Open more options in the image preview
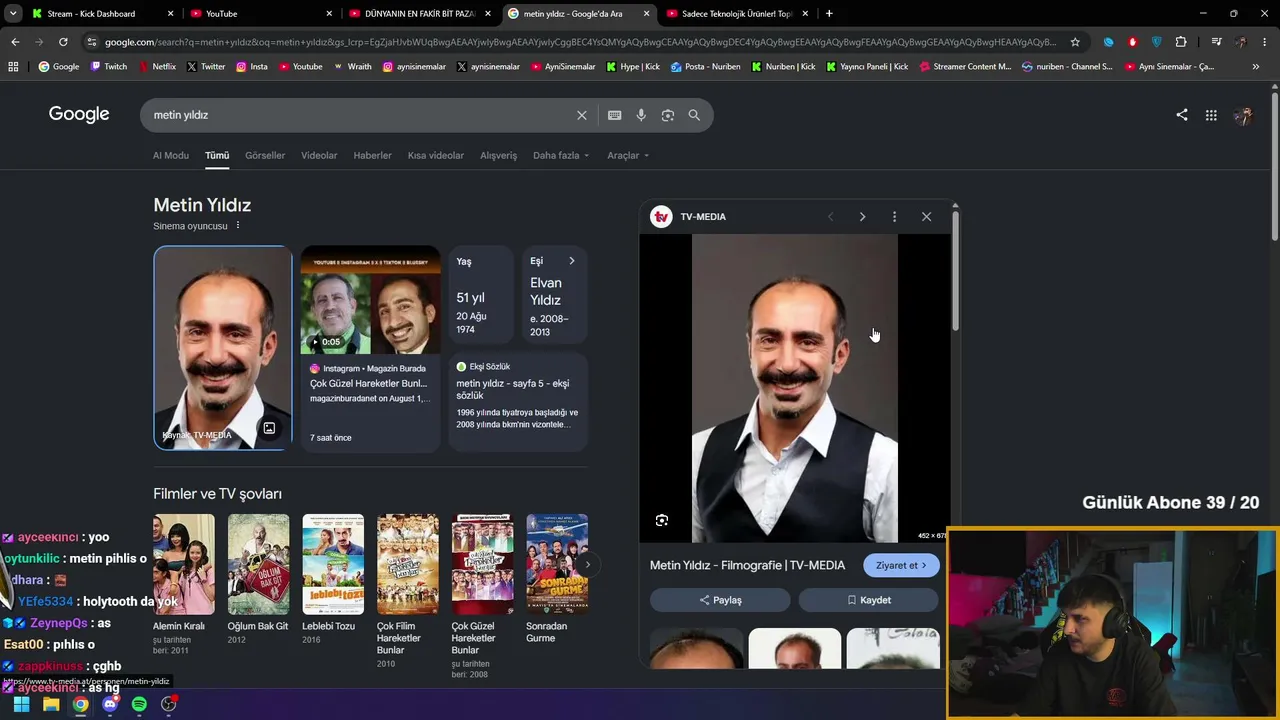 coord(894,217)
